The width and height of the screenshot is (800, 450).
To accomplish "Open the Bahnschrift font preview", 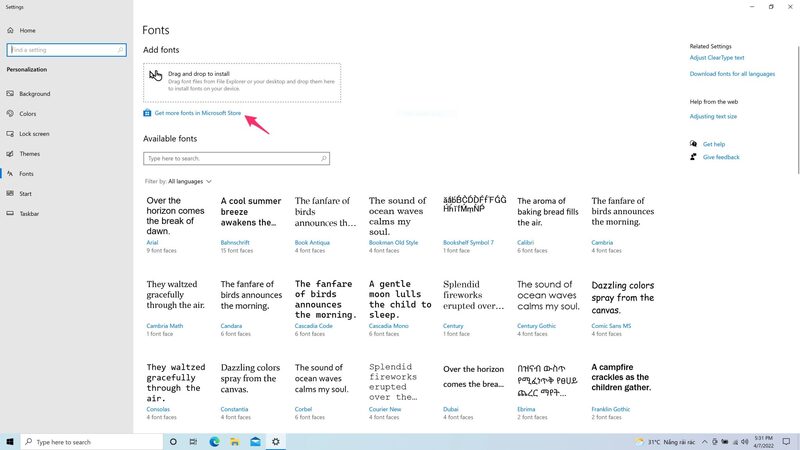I will coord(250,224).
